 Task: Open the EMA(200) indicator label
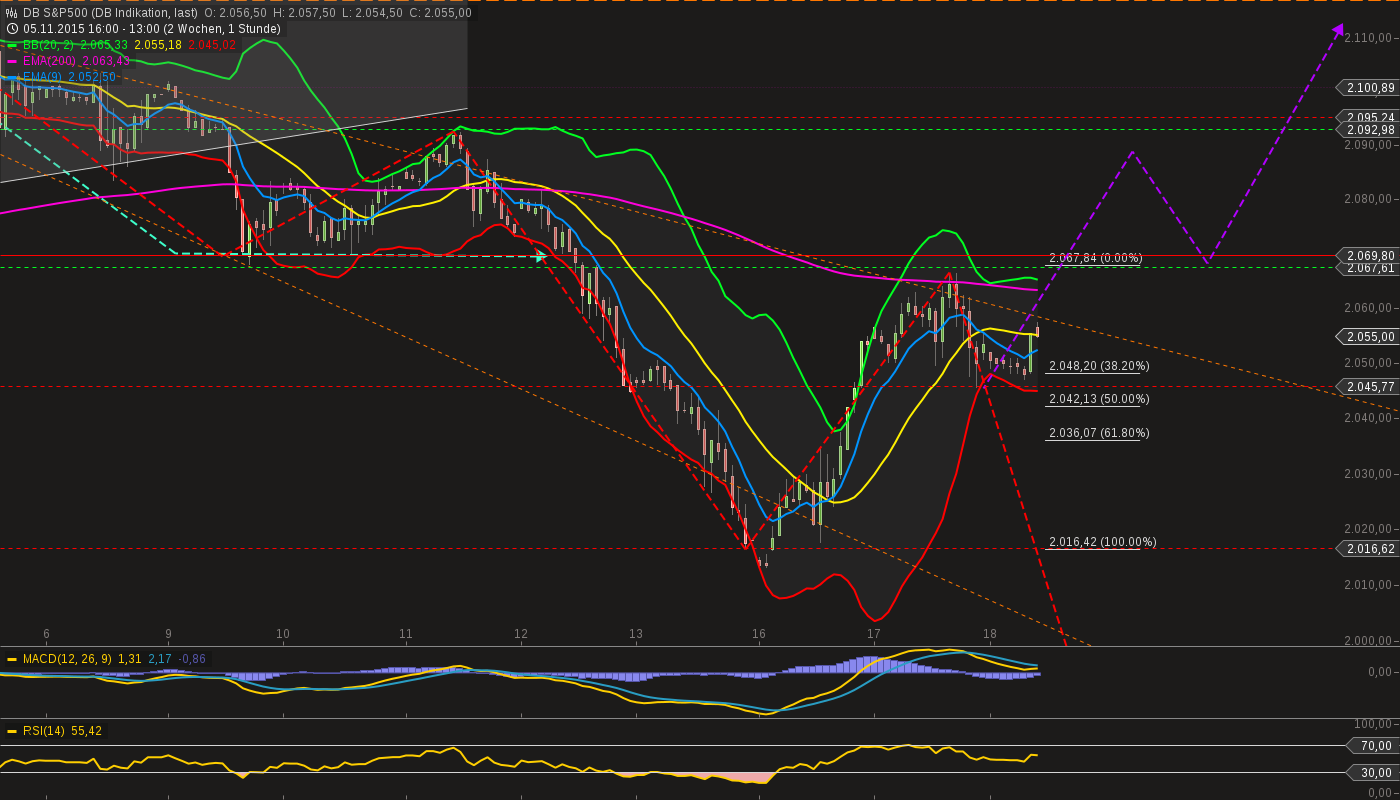[x=50, y=61]
